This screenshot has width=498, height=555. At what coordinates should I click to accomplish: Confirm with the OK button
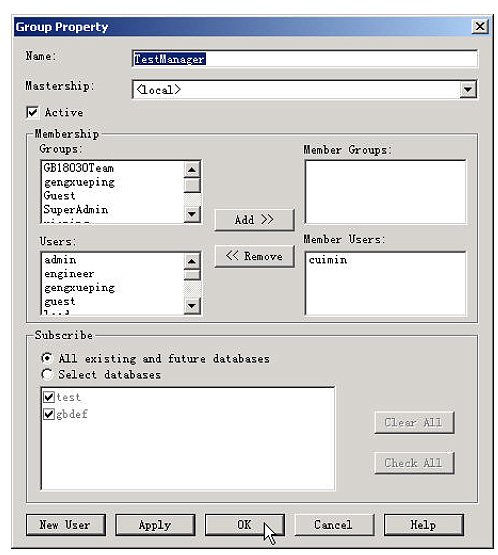245,525
